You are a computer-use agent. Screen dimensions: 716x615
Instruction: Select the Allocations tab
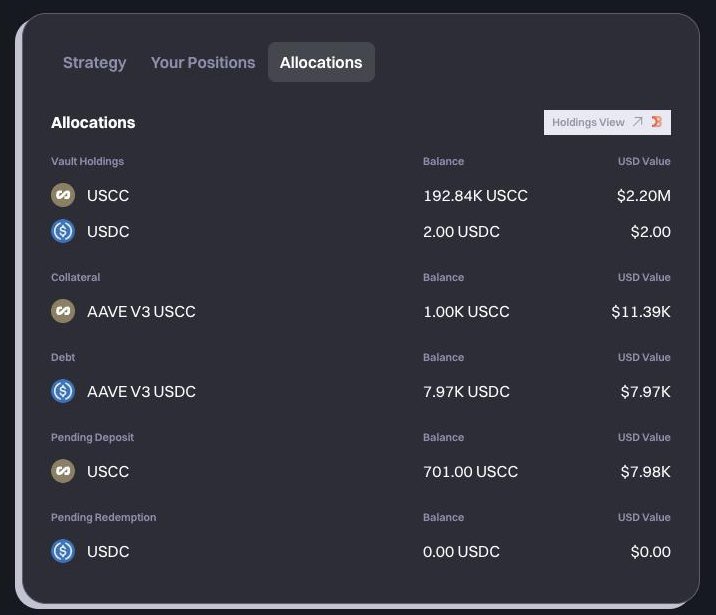[321, 62]
